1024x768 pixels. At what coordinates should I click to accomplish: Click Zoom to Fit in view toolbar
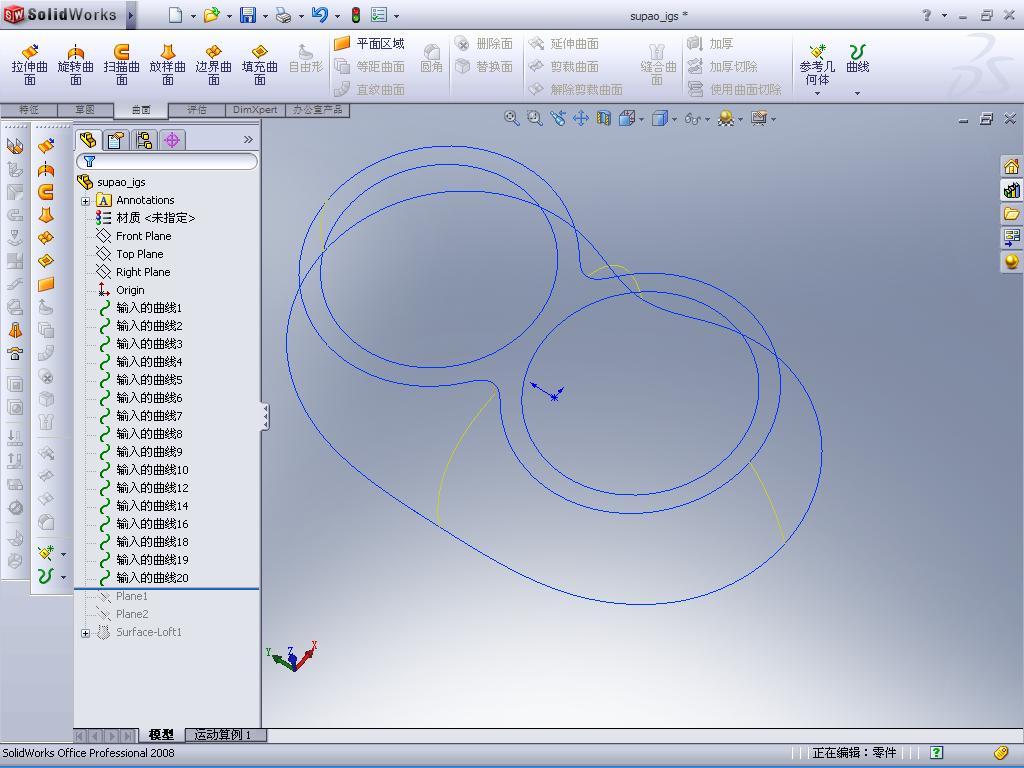(511, 118)
